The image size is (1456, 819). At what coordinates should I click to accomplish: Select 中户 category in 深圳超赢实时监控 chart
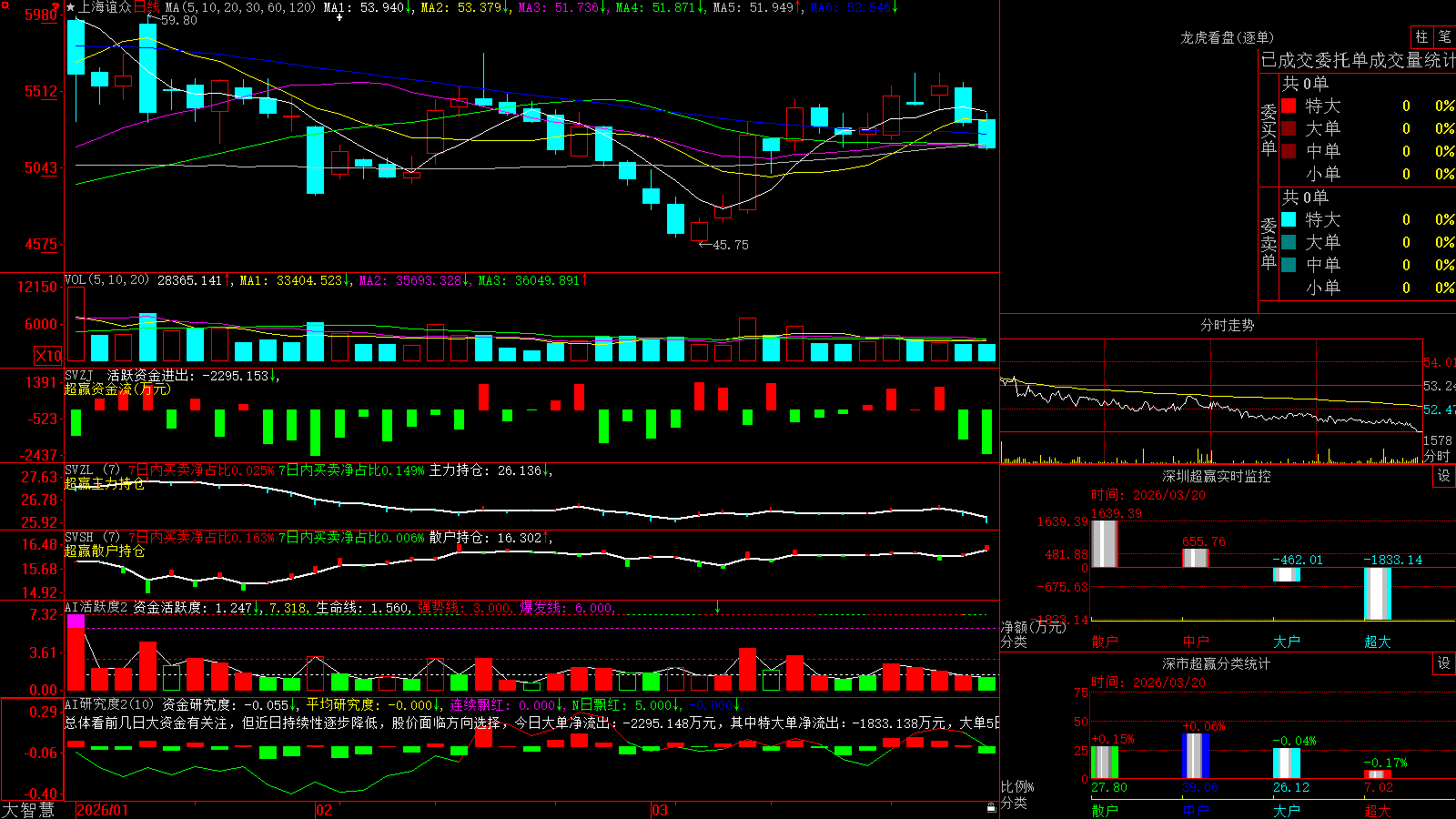pyautogui.click(x=1196, y=642)
